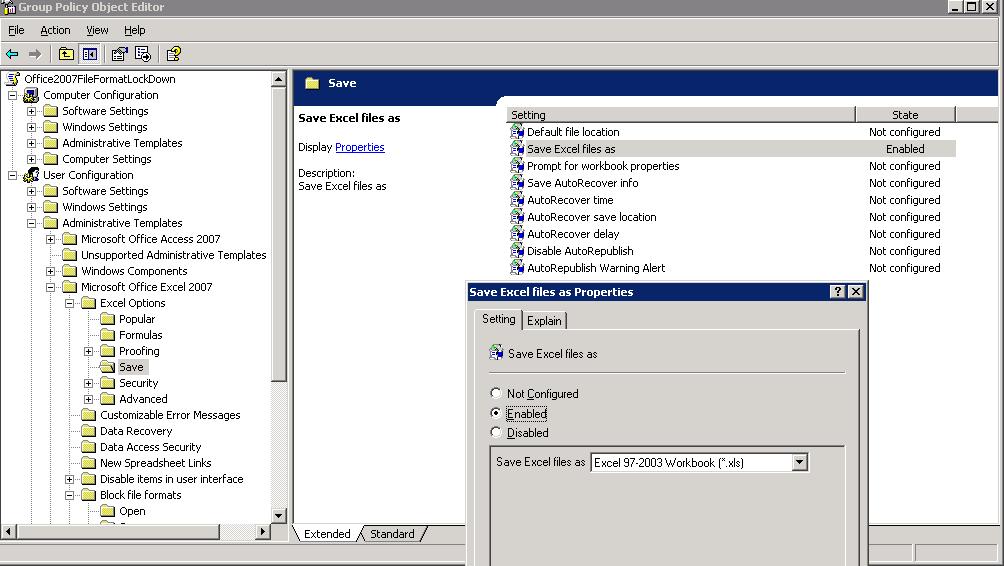
Task: Switch to the Setting tab in dialog
Action: [x=498, y=319]
